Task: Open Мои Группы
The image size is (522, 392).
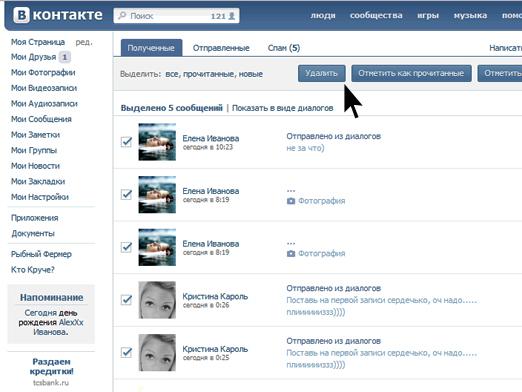Action: [x=34, y=150]
